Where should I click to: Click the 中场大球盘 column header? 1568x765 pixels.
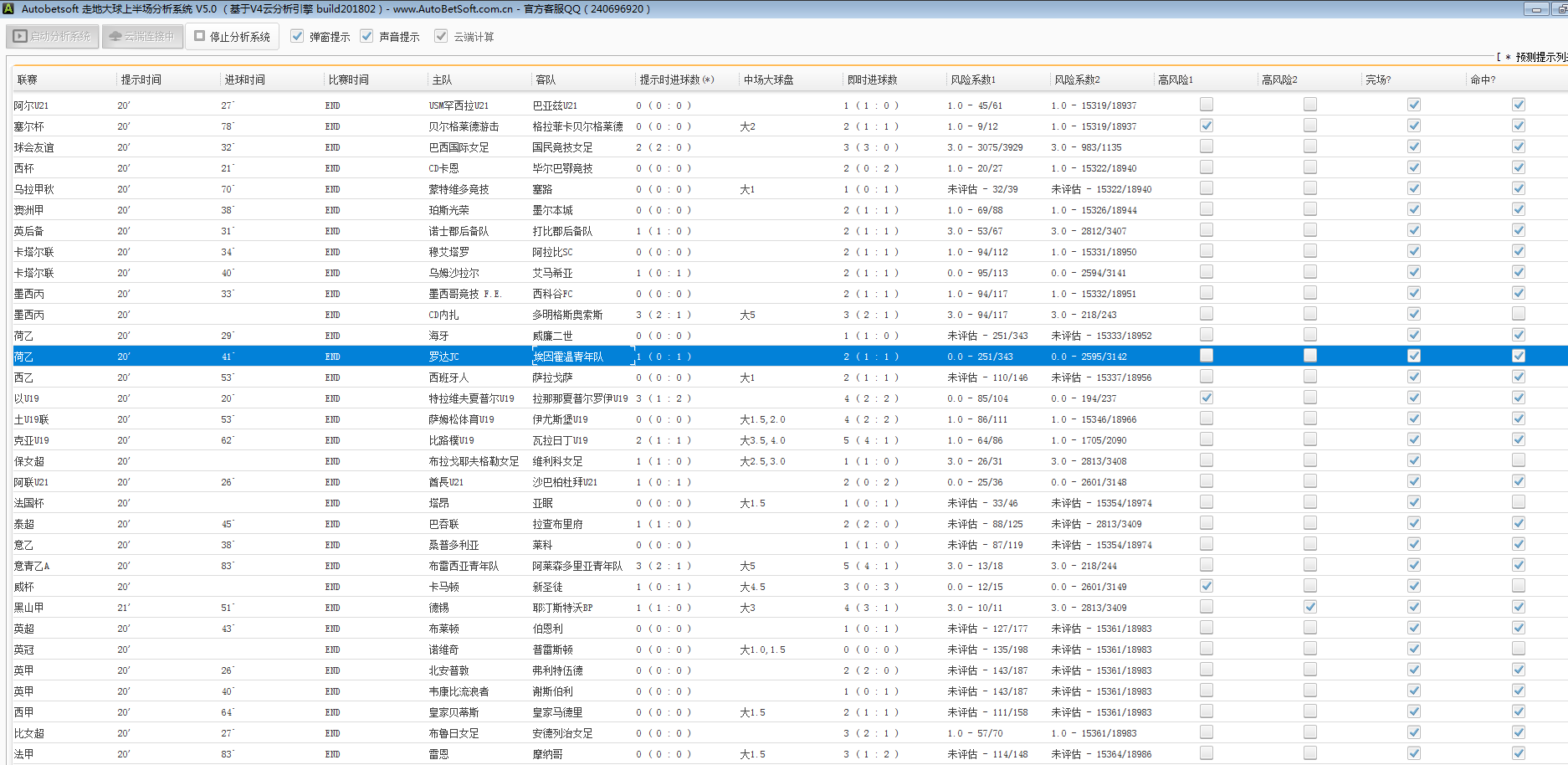pyautogui.click(x=768, y=80)
